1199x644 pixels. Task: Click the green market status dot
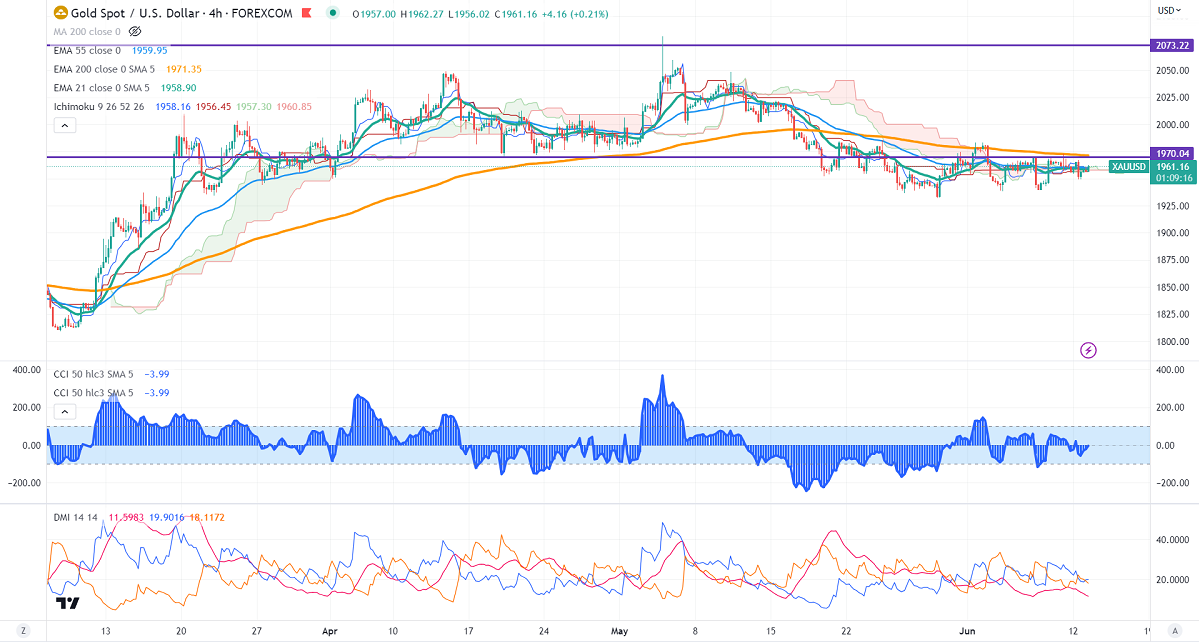pyautogui.click(x=333, y=13)
